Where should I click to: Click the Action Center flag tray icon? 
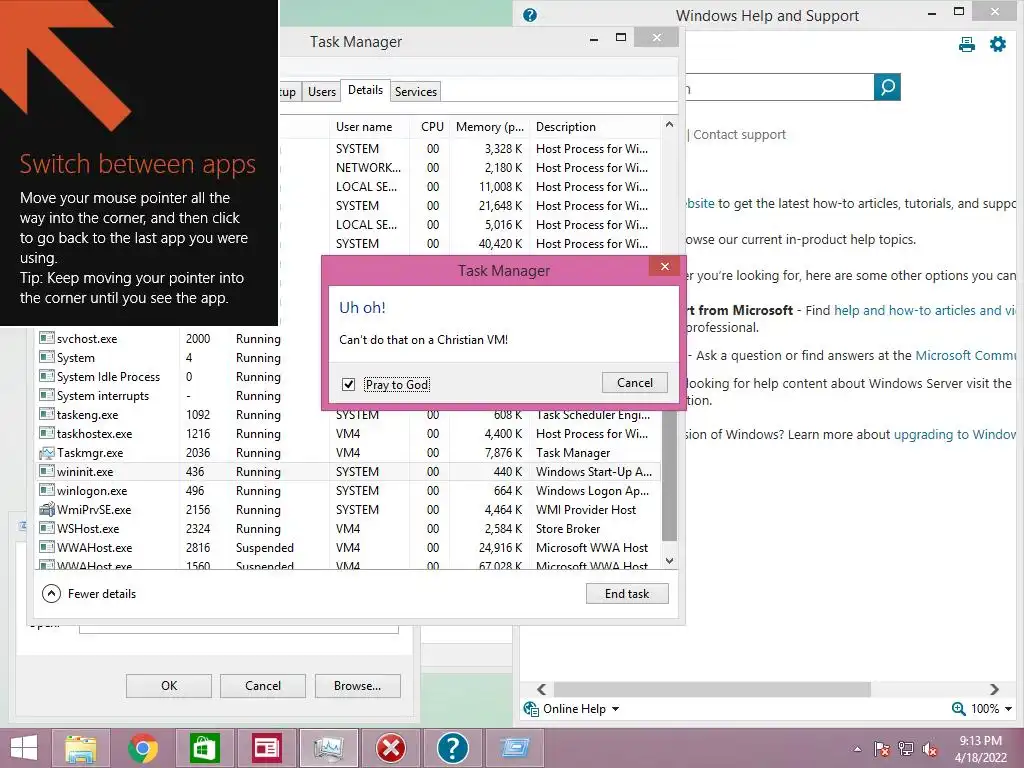pos(882,749)
